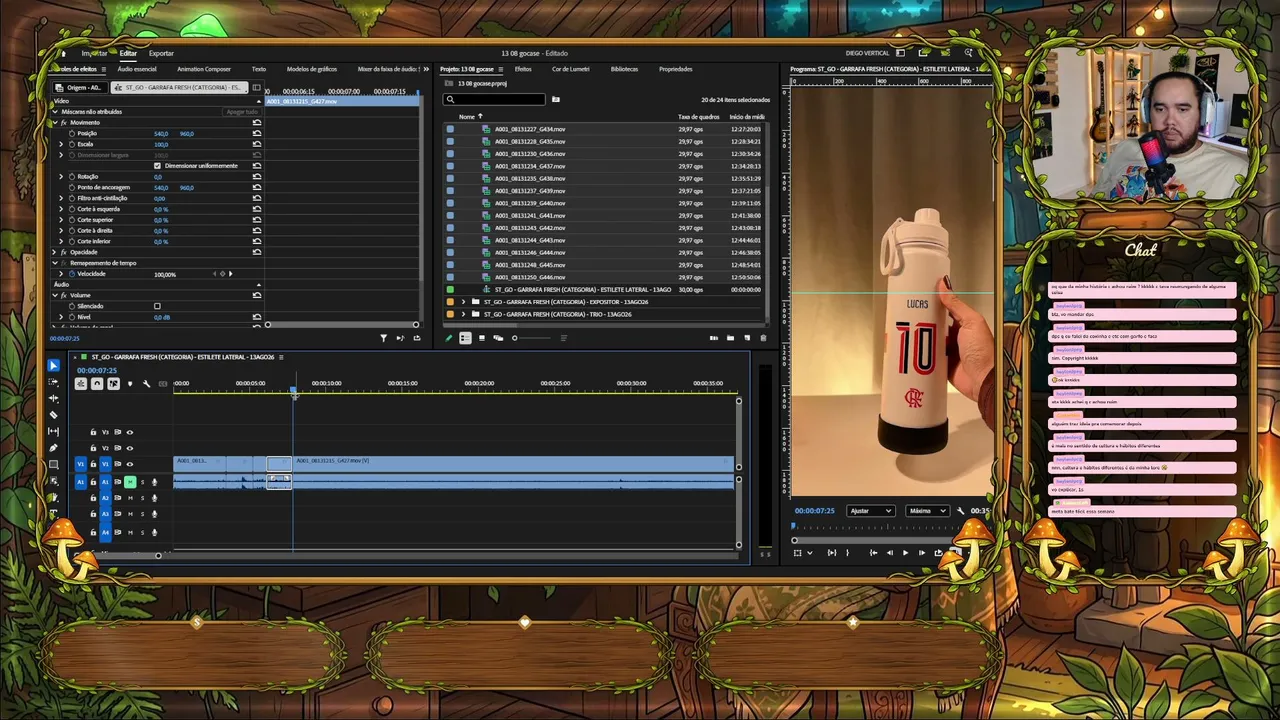
Task: Hide video track V1 output
Action: click(129, 464)
